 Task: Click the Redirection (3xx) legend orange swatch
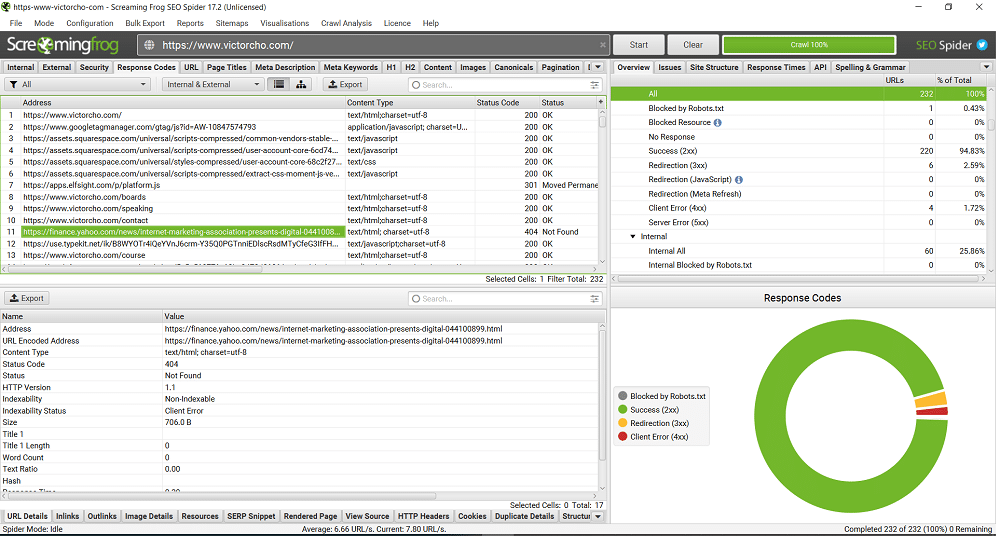622,423
